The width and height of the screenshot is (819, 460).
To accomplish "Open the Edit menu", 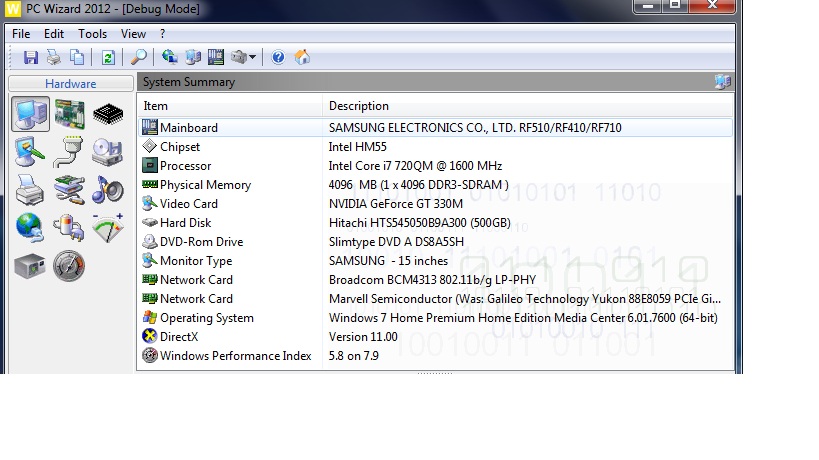I will coord(54,34).
